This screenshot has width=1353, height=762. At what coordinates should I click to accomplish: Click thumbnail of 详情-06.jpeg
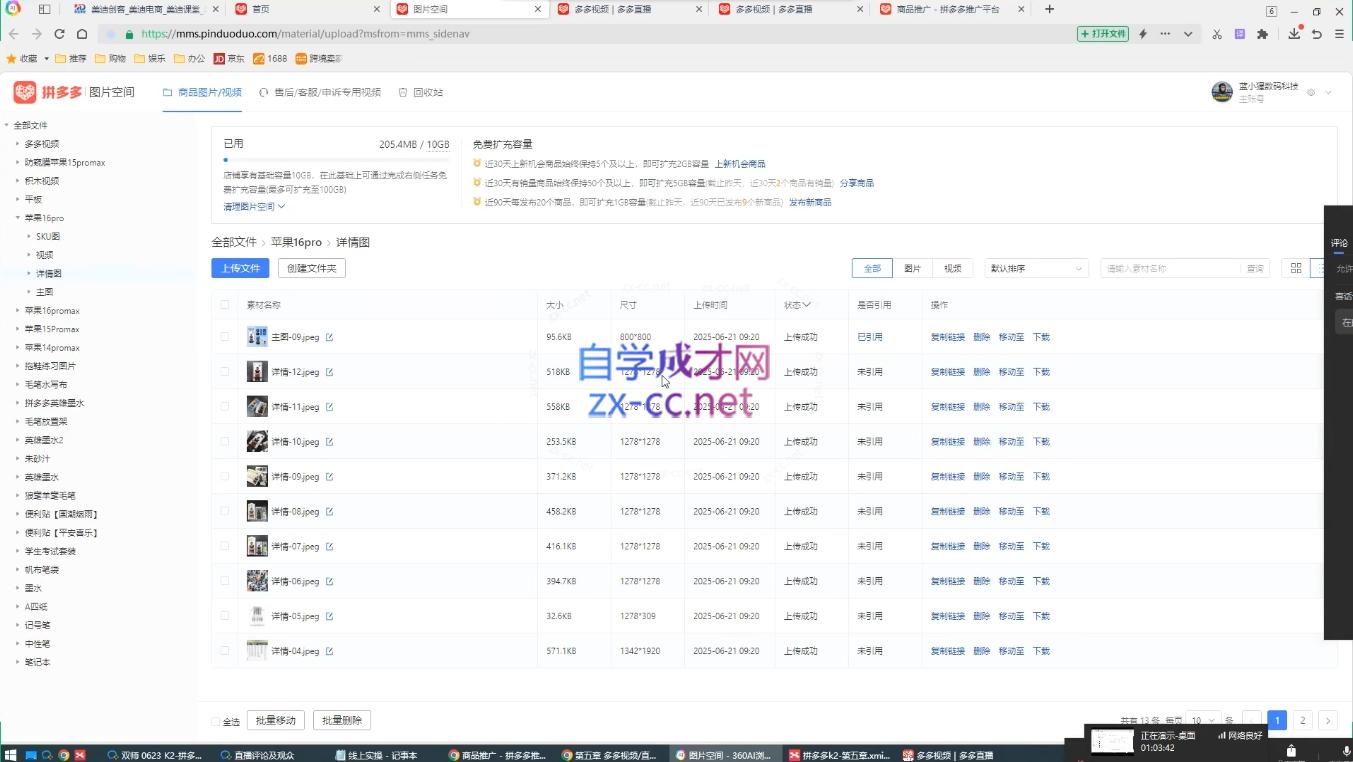coord(257,581)
